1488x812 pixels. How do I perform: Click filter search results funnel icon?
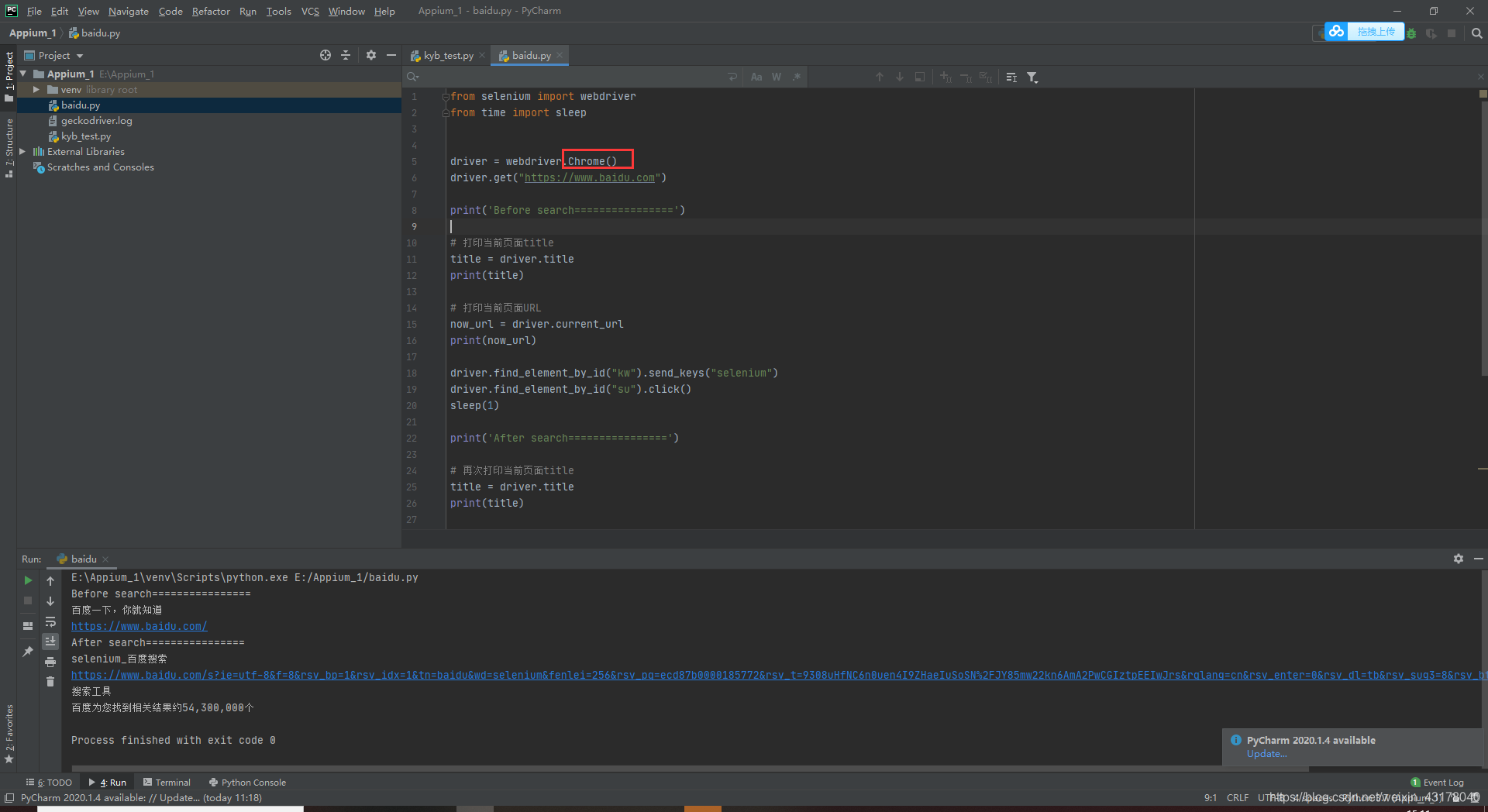point(1032,77)
